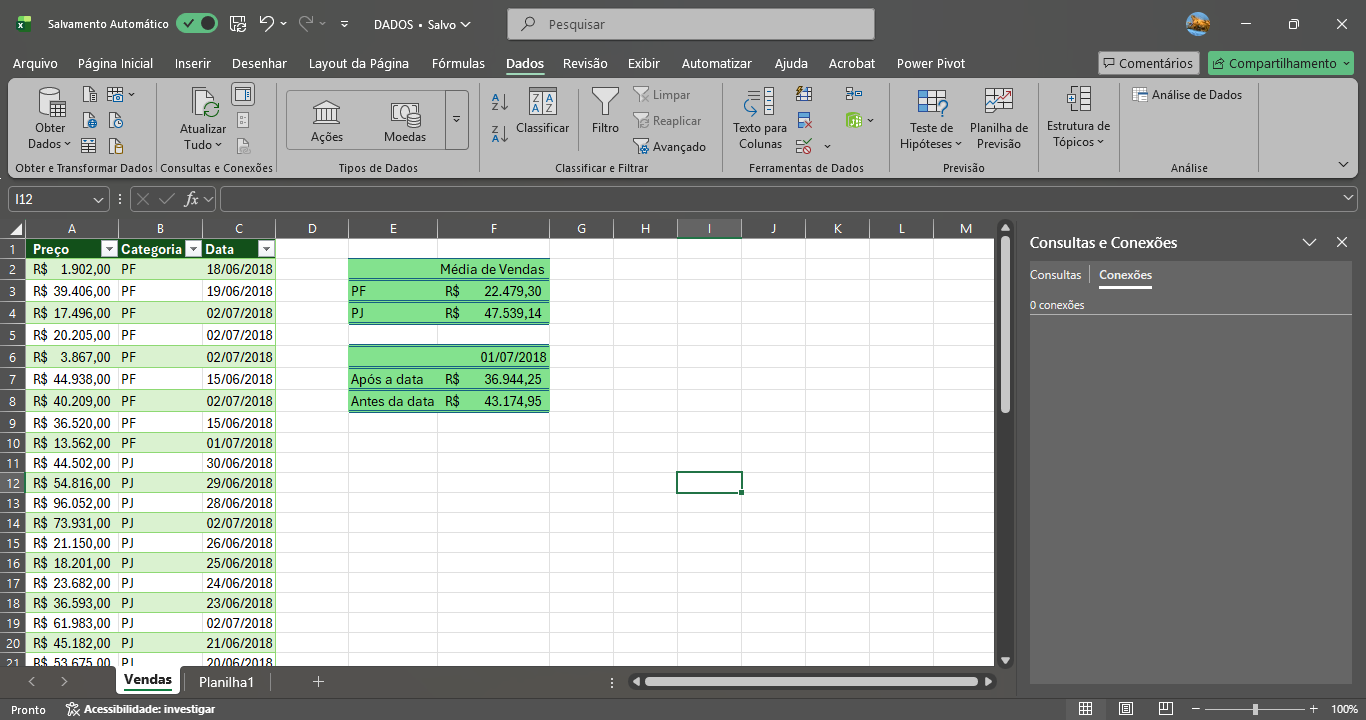Click the Remove Duplicates icon
The image size is (1366, 720).
804,120
